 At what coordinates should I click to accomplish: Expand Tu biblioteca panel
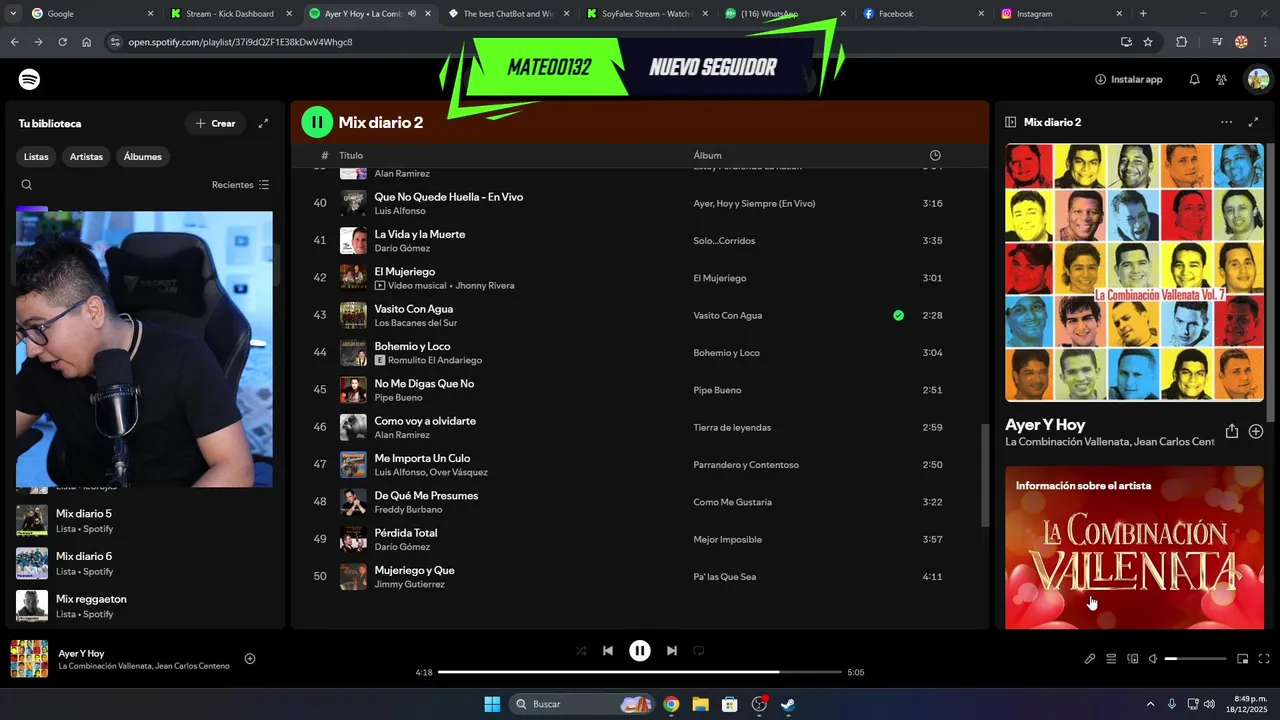(263, 123)
